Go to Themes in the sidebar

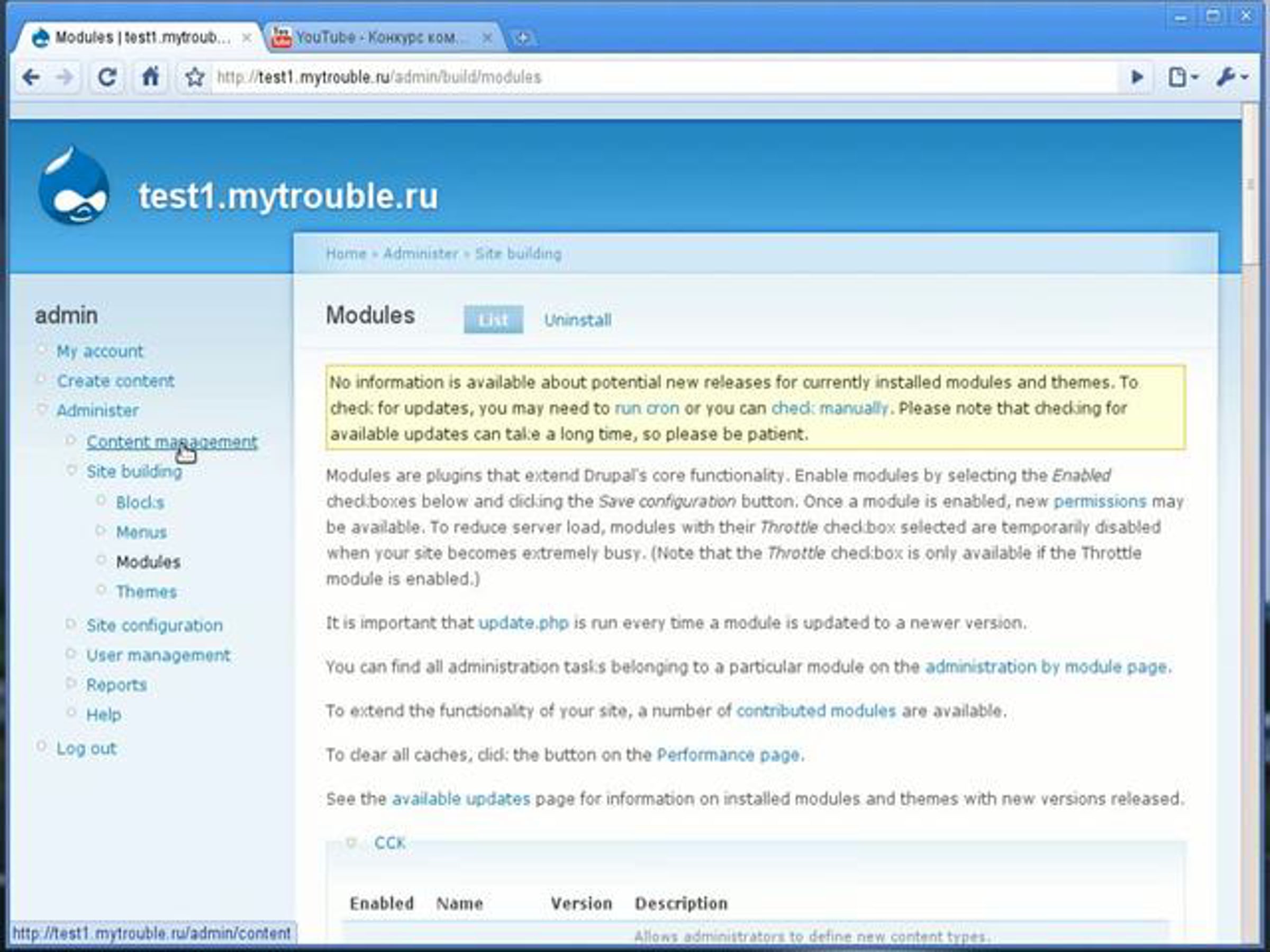[x=147, y=592]
